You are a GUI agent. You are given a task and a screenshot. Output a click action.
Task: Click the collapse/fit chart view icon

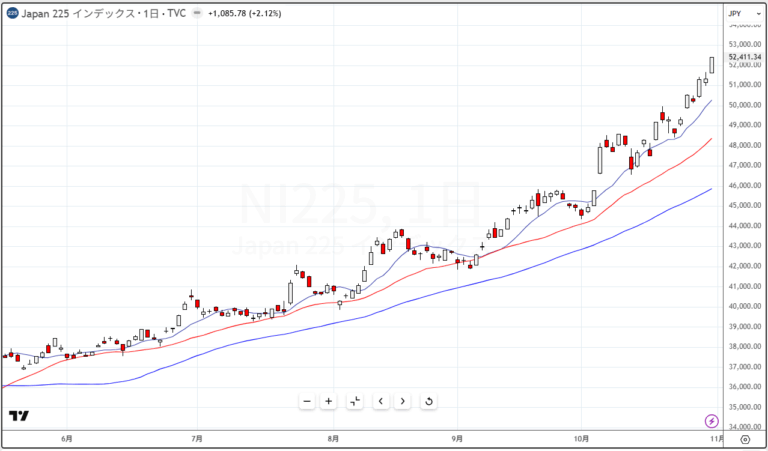point(354,402)
